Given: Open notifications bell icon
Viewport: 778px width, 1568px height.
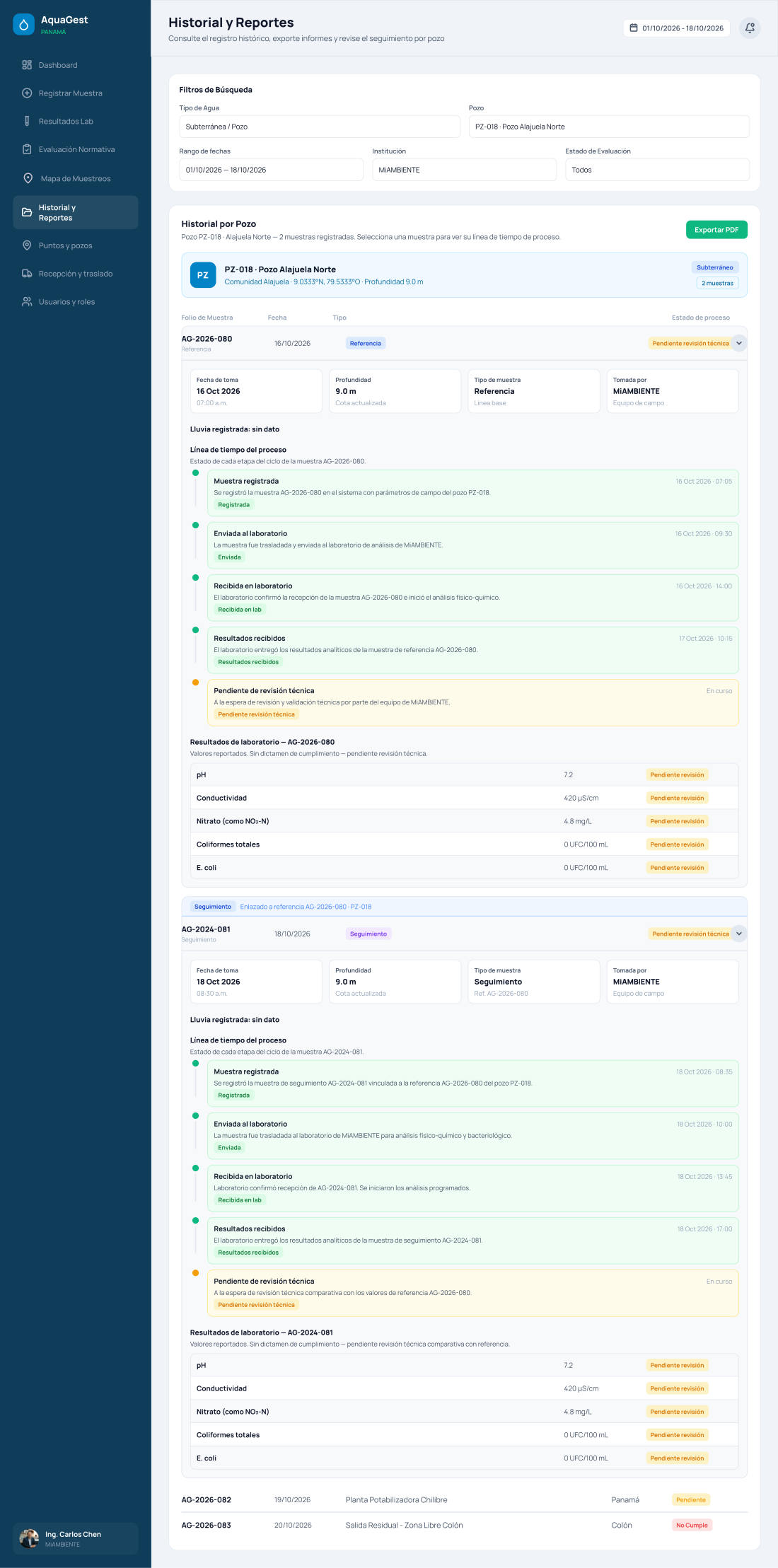Looking at the screenshot, I should point(750,28).
